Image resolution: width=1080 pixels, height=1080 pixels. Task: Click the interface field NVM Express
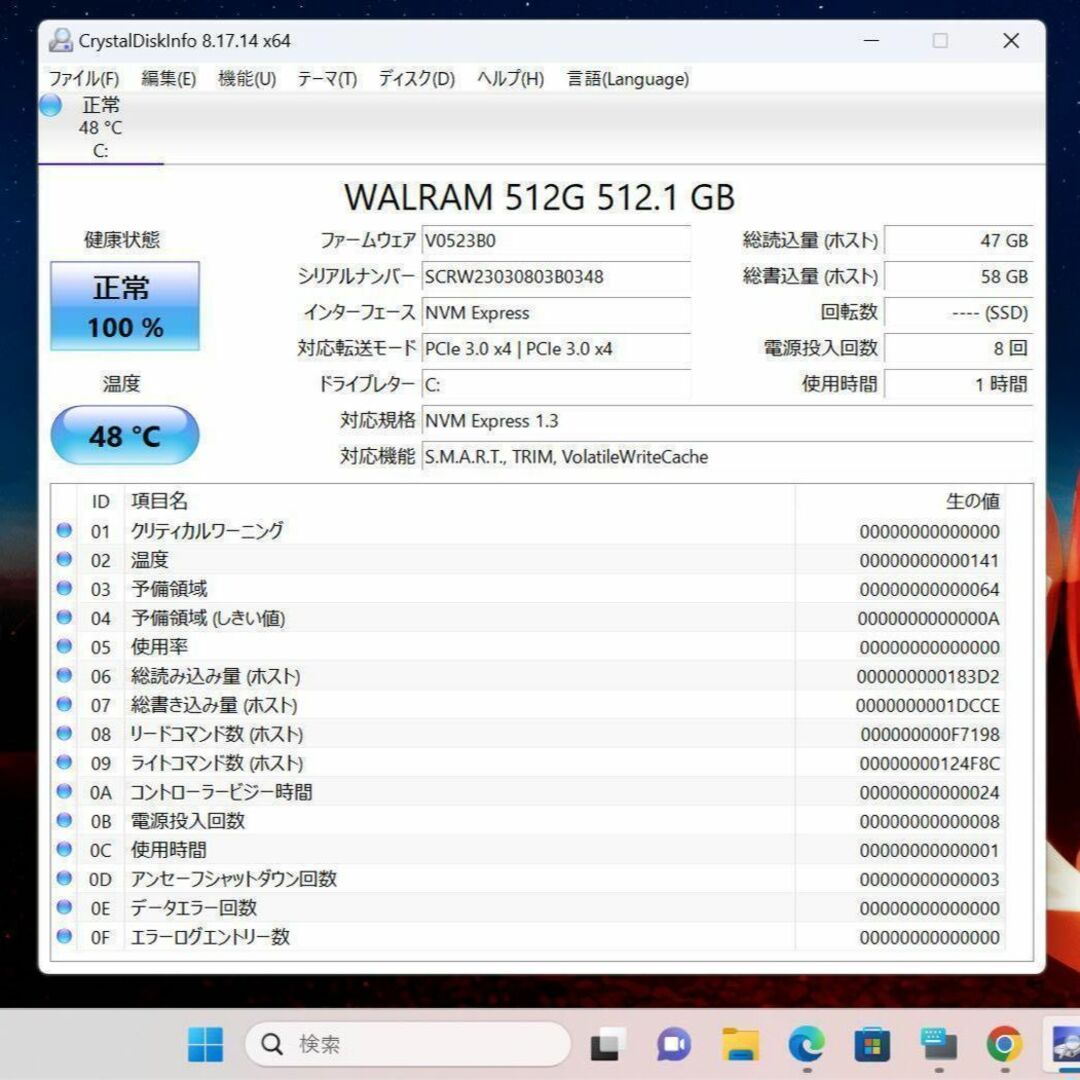(x=556, y=313)
